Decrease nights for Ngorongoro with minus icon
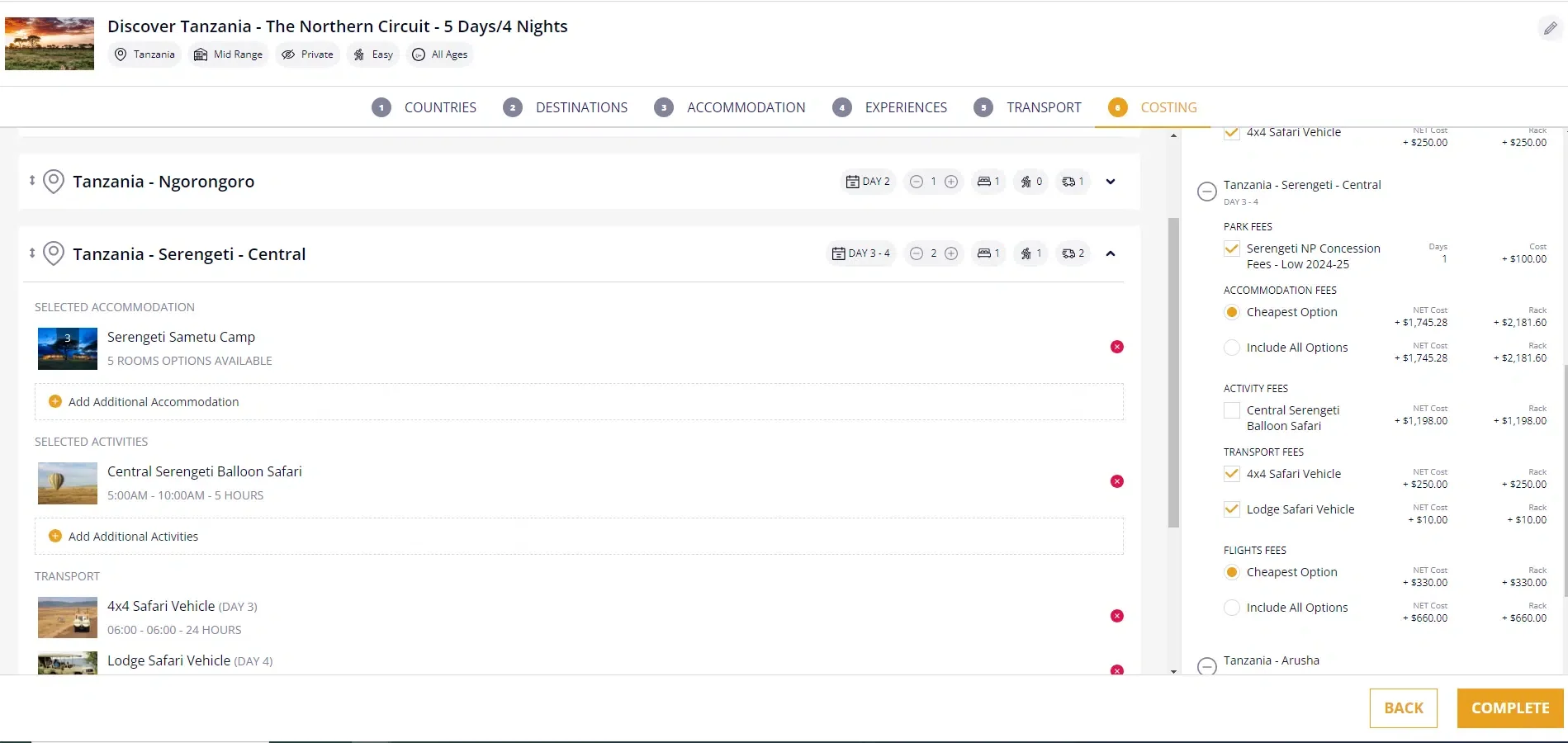Image resolution: width=1568 pixels, height=743 pixels. (x=916, y=182)
